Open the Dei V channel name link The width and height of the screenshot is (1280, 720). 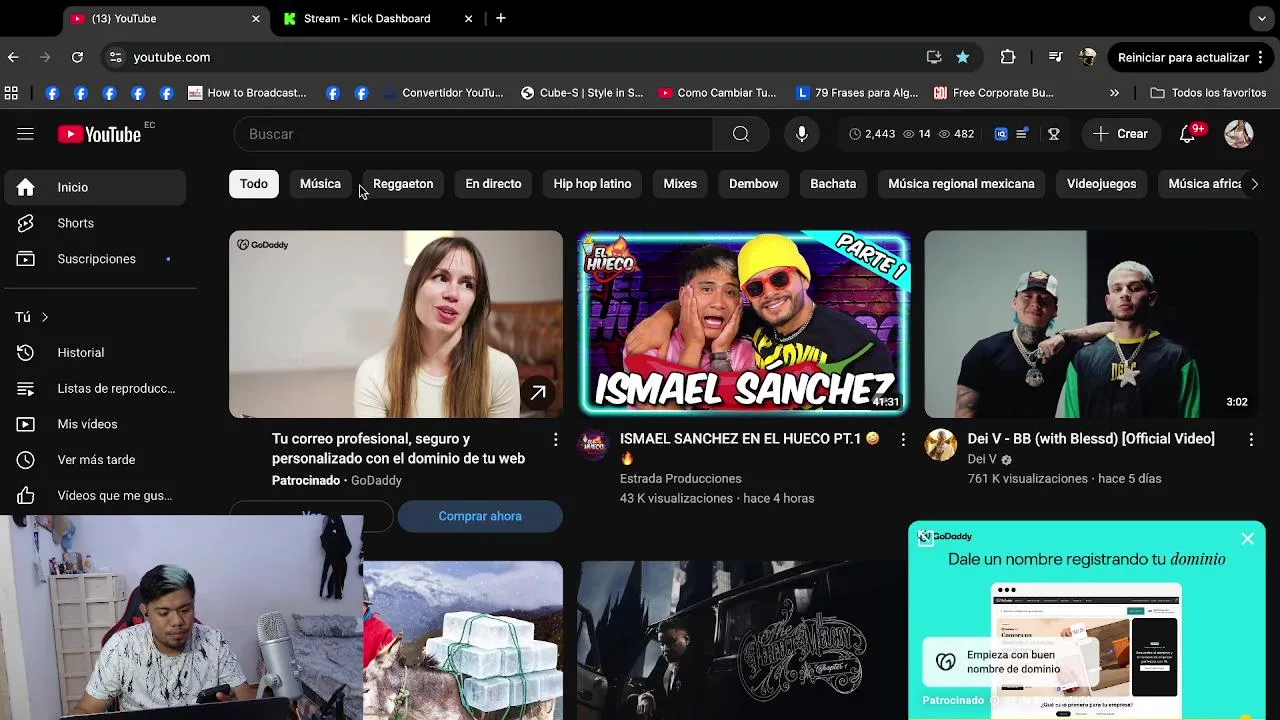[x=982, y=459]
